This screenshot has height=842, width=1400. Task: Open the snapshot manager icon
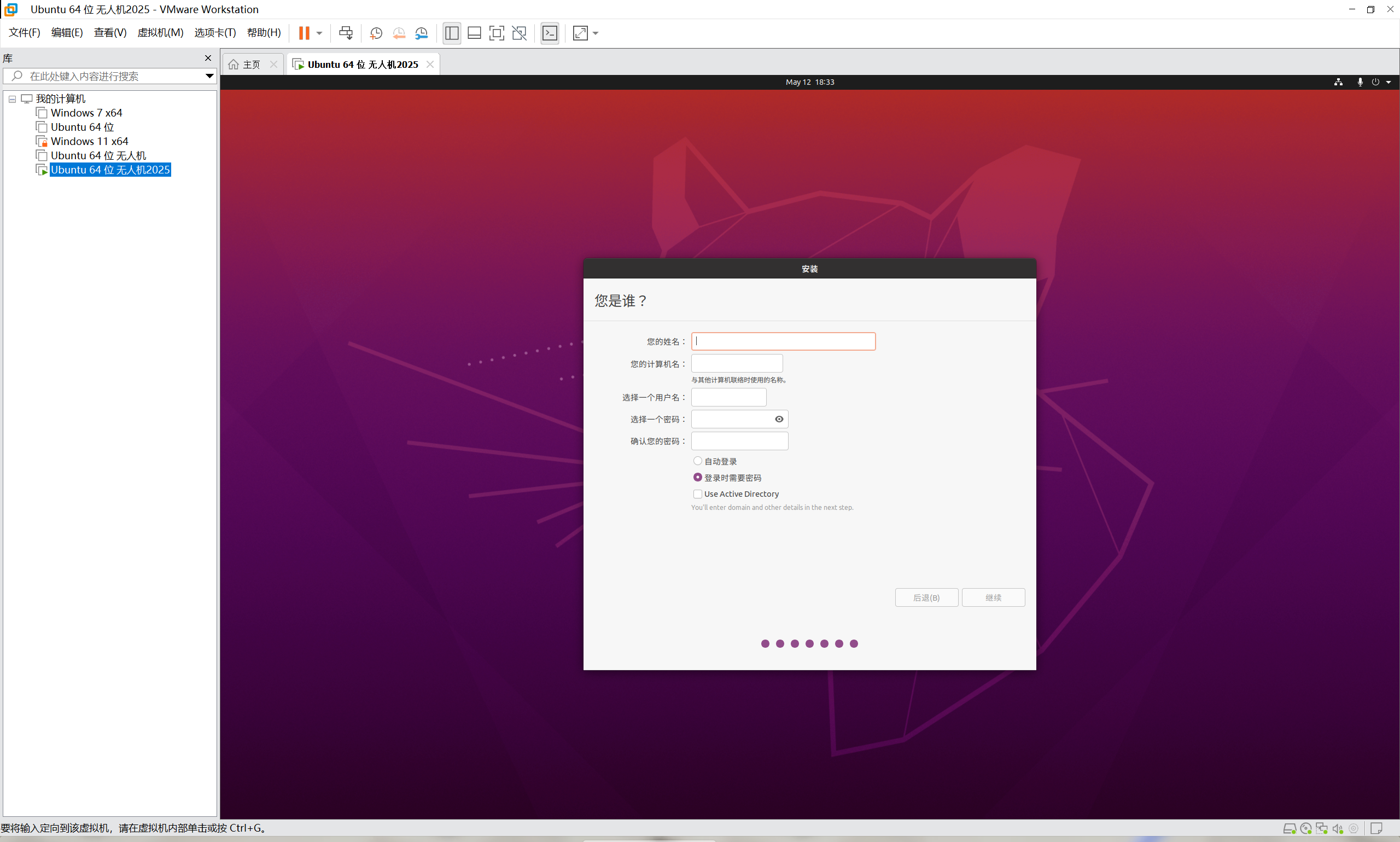coord(421,33)
